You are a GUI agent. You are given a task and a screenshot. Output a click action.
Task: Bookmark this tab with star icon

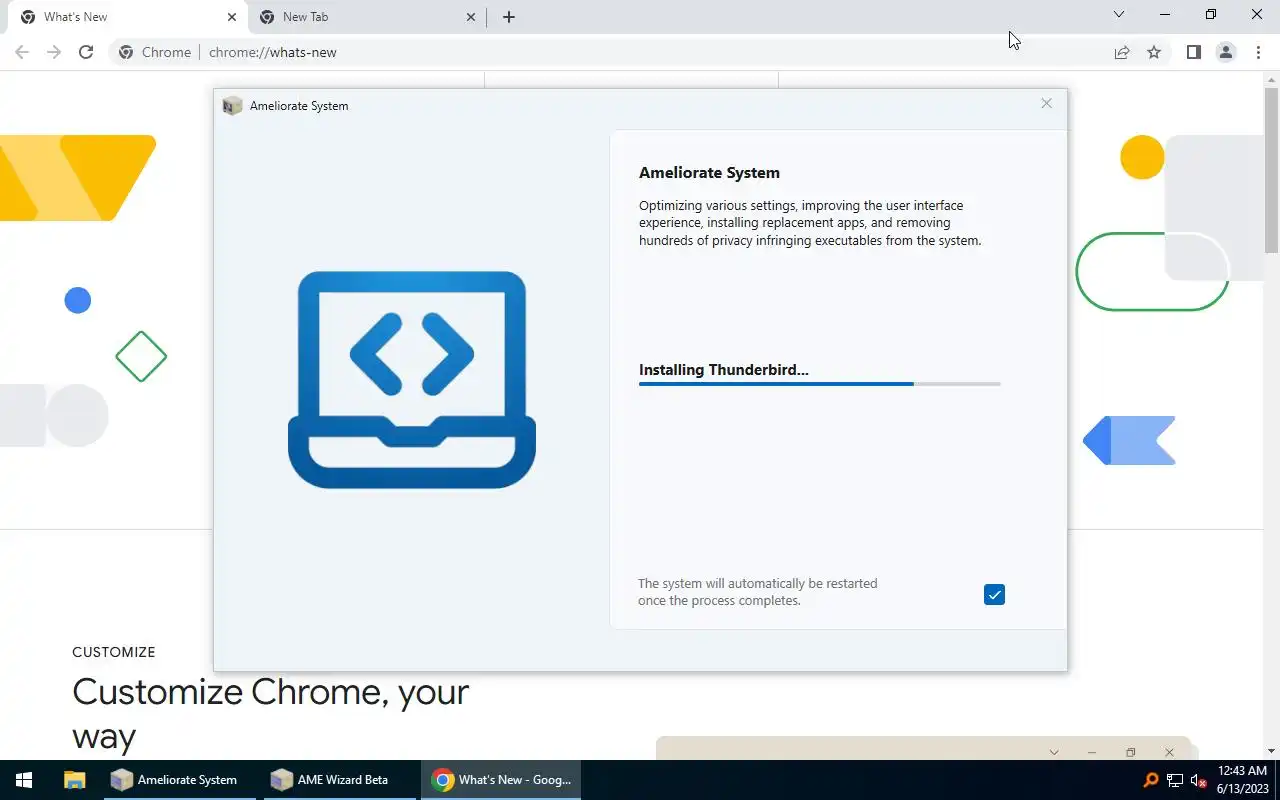pyautogui.click(x=1154, y=52)
